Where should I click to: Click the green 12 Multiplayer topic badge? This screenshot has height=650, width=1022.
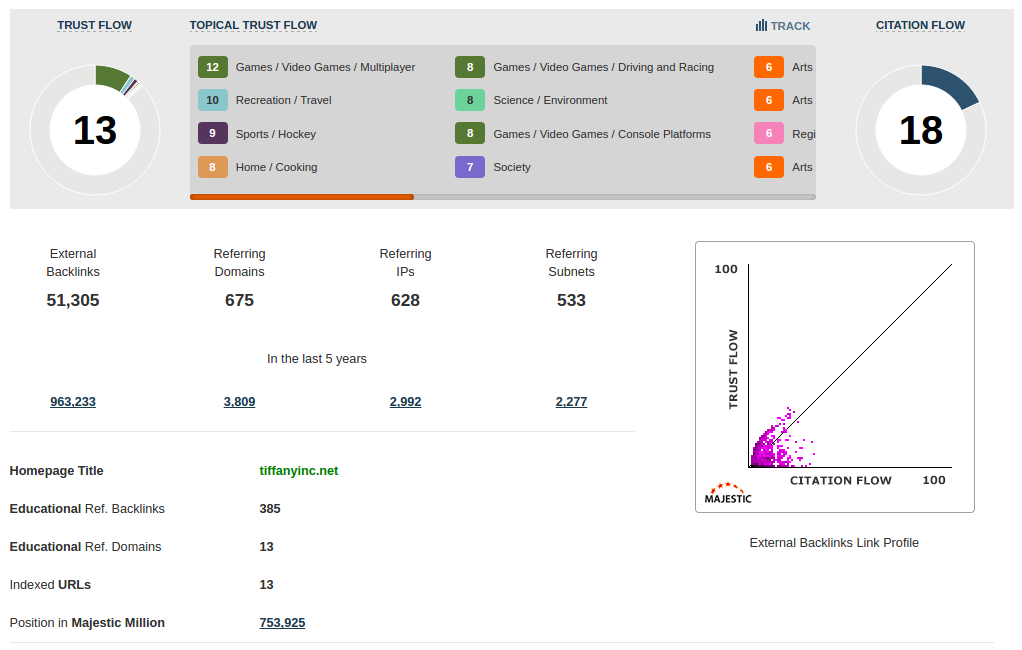coord(212,67)
